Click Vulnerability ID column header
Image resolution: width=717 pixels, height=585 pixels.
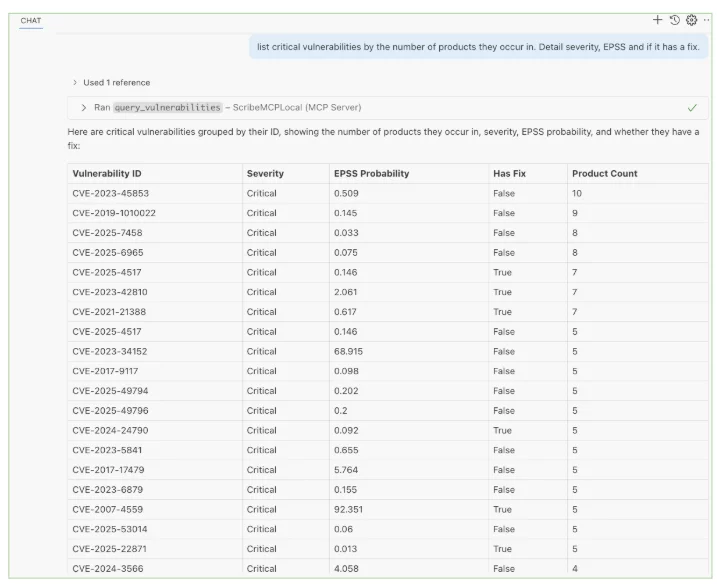pos(107,173)
